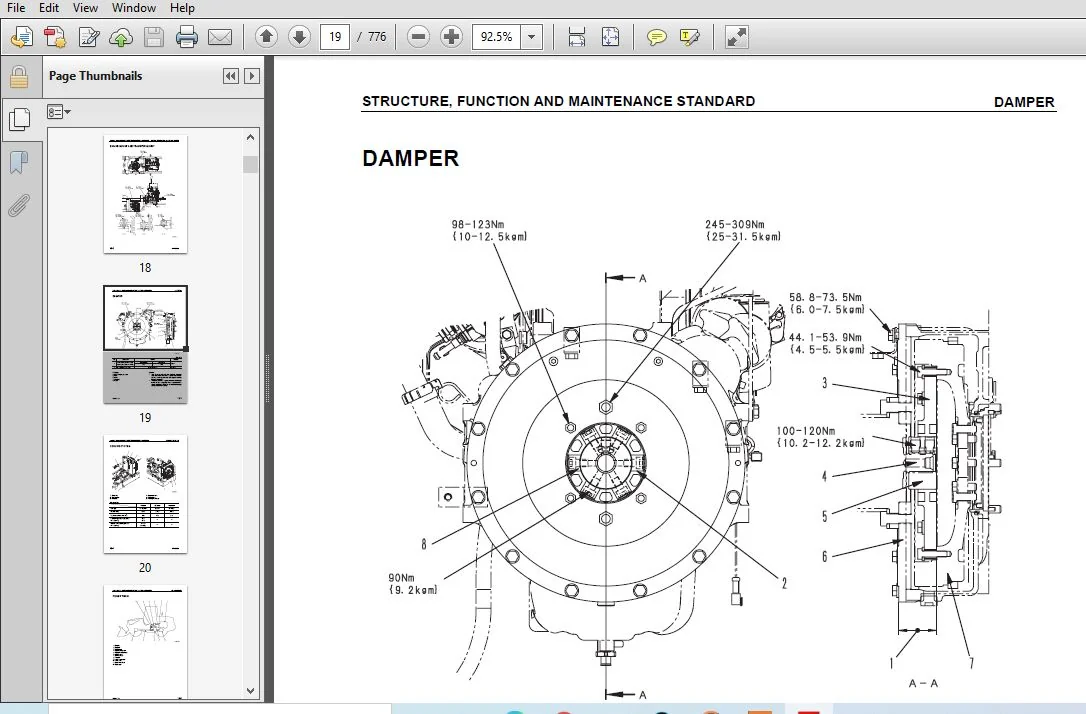Open the Window menu

[x=134, y=8]
